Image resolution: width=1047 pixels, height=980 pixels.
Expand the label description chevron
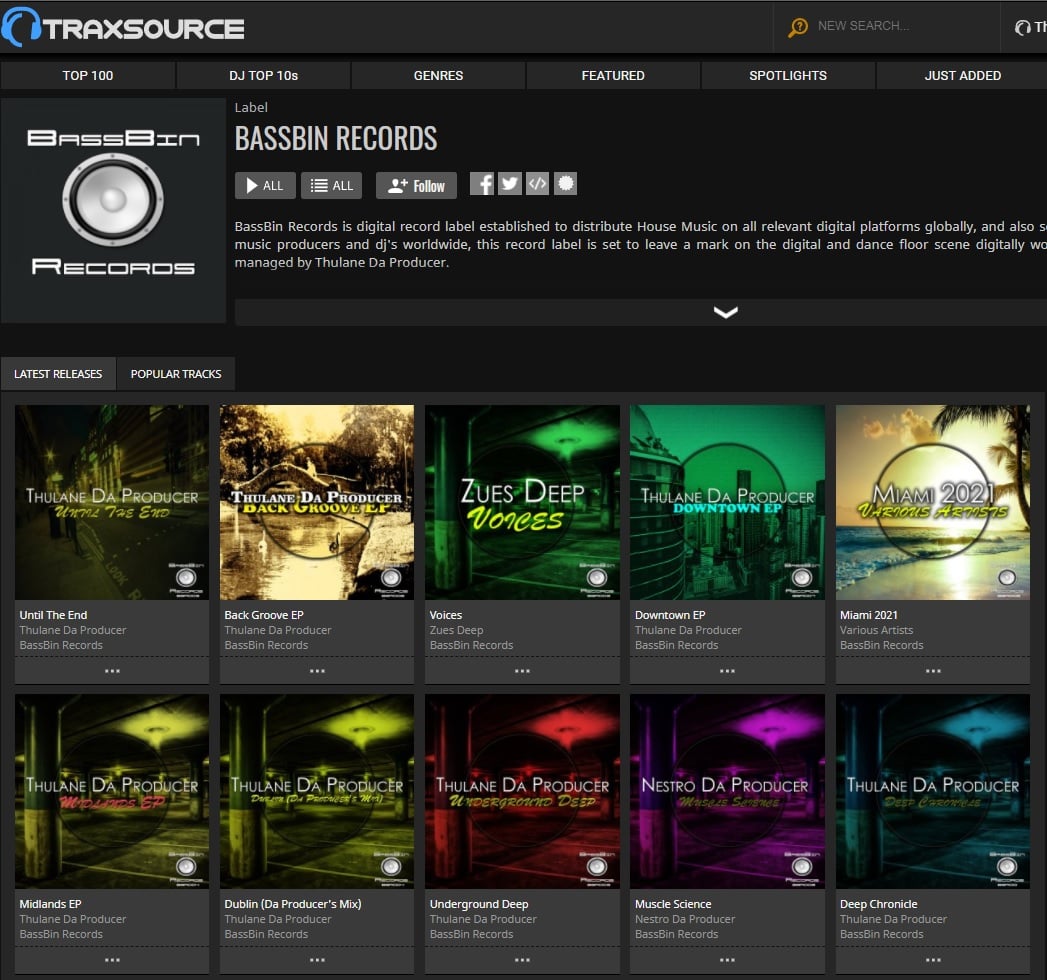tap(726, 312)
